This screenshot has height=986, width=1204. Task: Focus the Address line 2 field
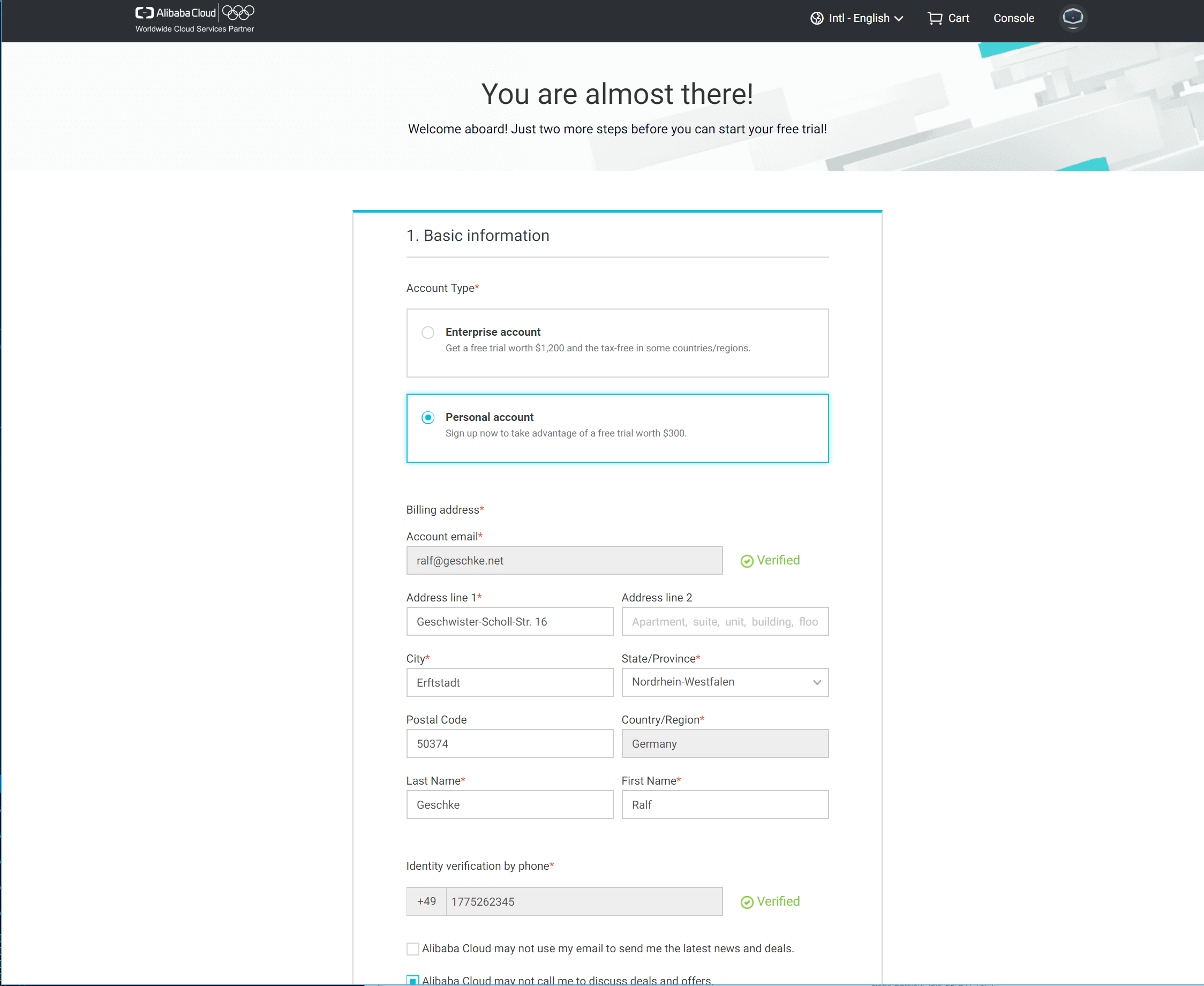(x=725, y=621)
